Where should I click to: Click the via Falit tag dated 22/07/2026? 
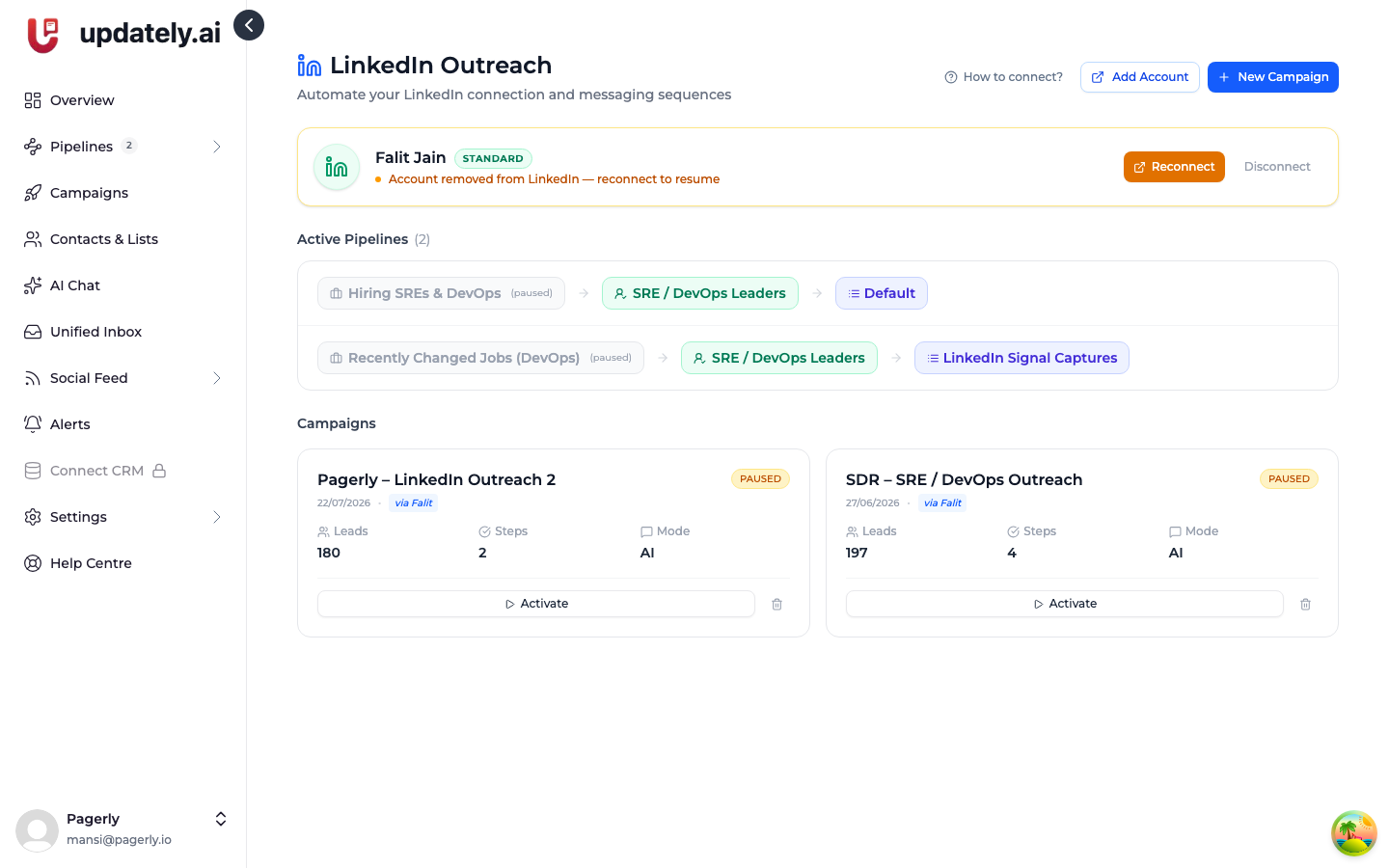click(414, 503)
